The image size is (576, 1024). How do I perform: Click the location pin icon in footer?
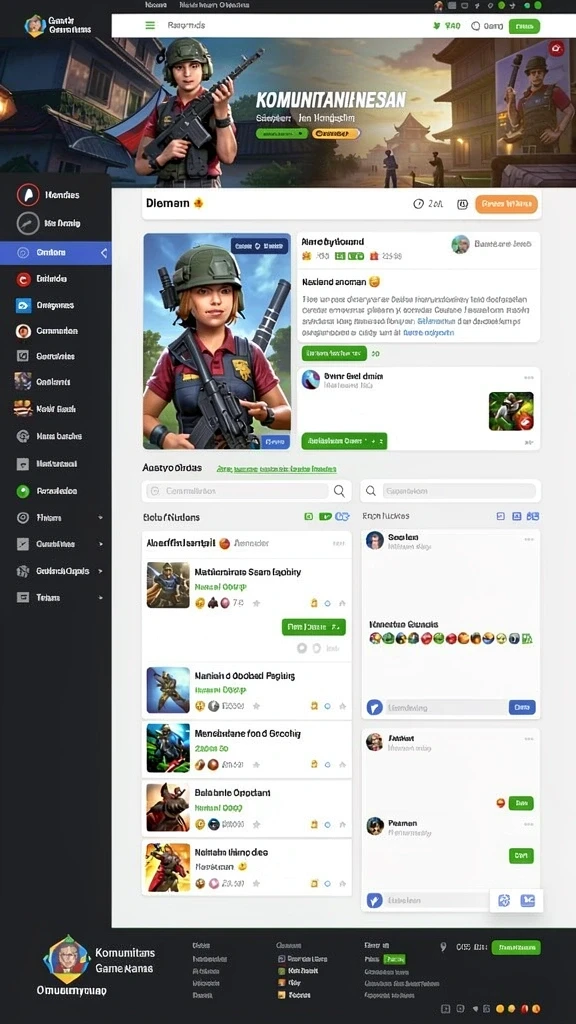pos(443,947)
